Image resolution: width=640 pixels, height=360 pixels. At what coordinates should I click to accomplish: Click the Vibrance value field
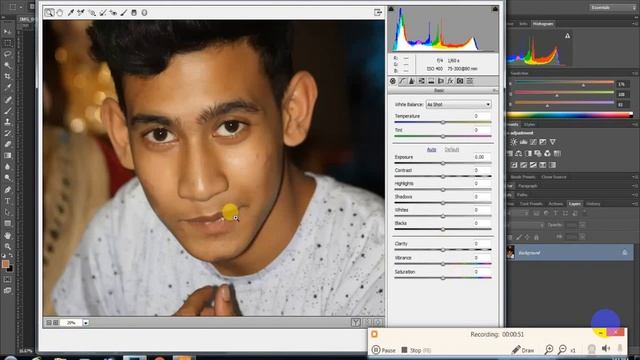pos(481,258)
